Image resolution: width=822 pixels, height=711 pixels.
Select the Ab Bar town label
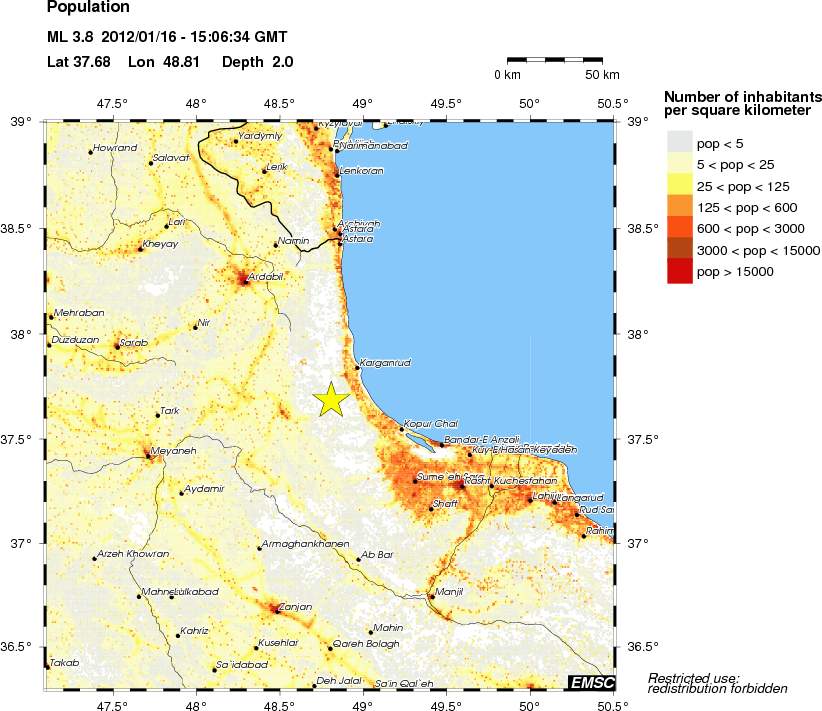(377, 554)
